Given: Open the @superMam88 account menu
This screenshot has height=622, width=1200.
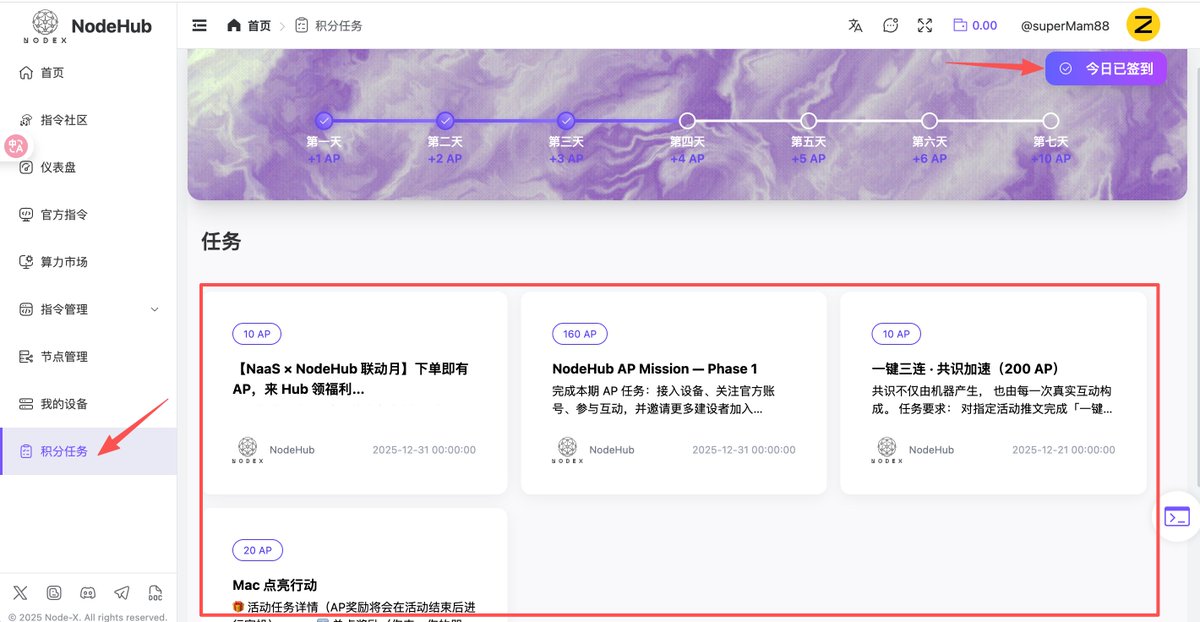Looking at the screenshot, I should pos(1064,25).
